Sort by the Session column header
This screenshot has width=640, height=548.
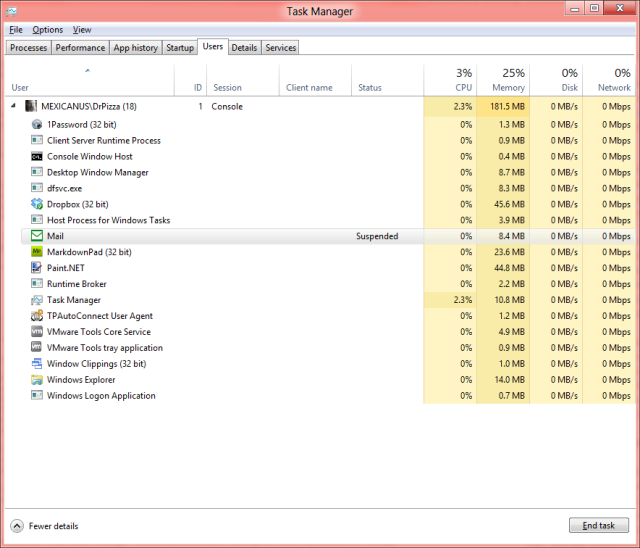pos(243,80)
